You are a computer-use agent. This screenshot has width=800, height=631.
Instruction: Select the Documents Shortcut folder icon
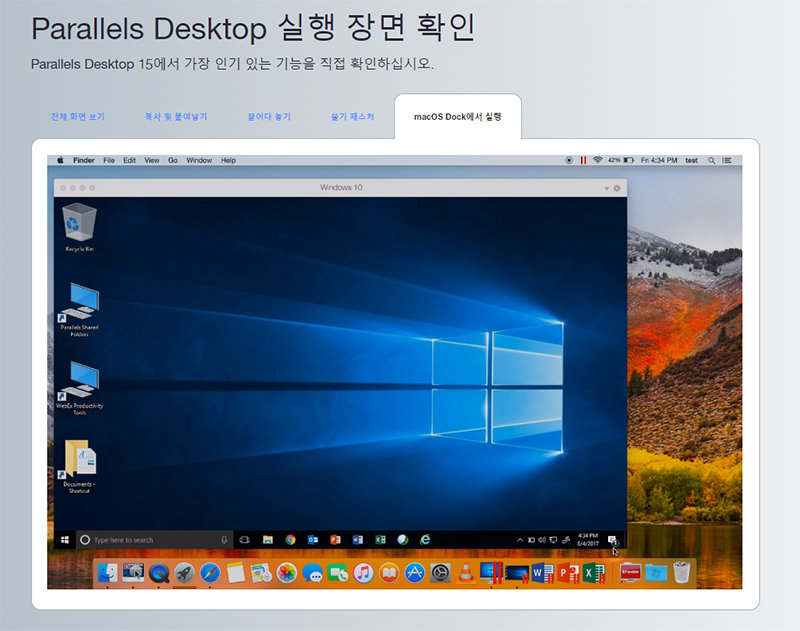(x=79, y=466)
